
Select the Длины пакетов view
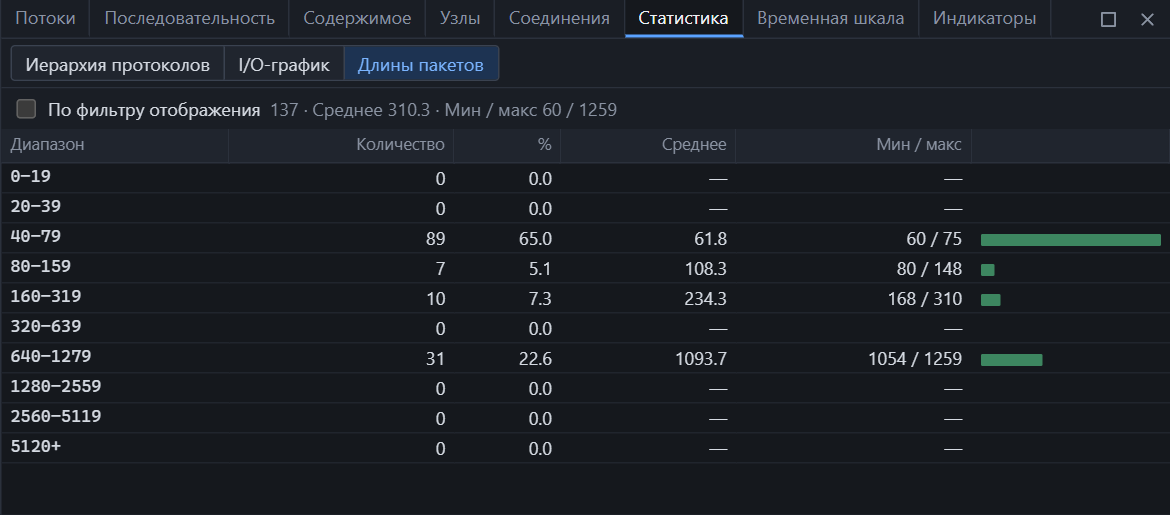(421, 63)
